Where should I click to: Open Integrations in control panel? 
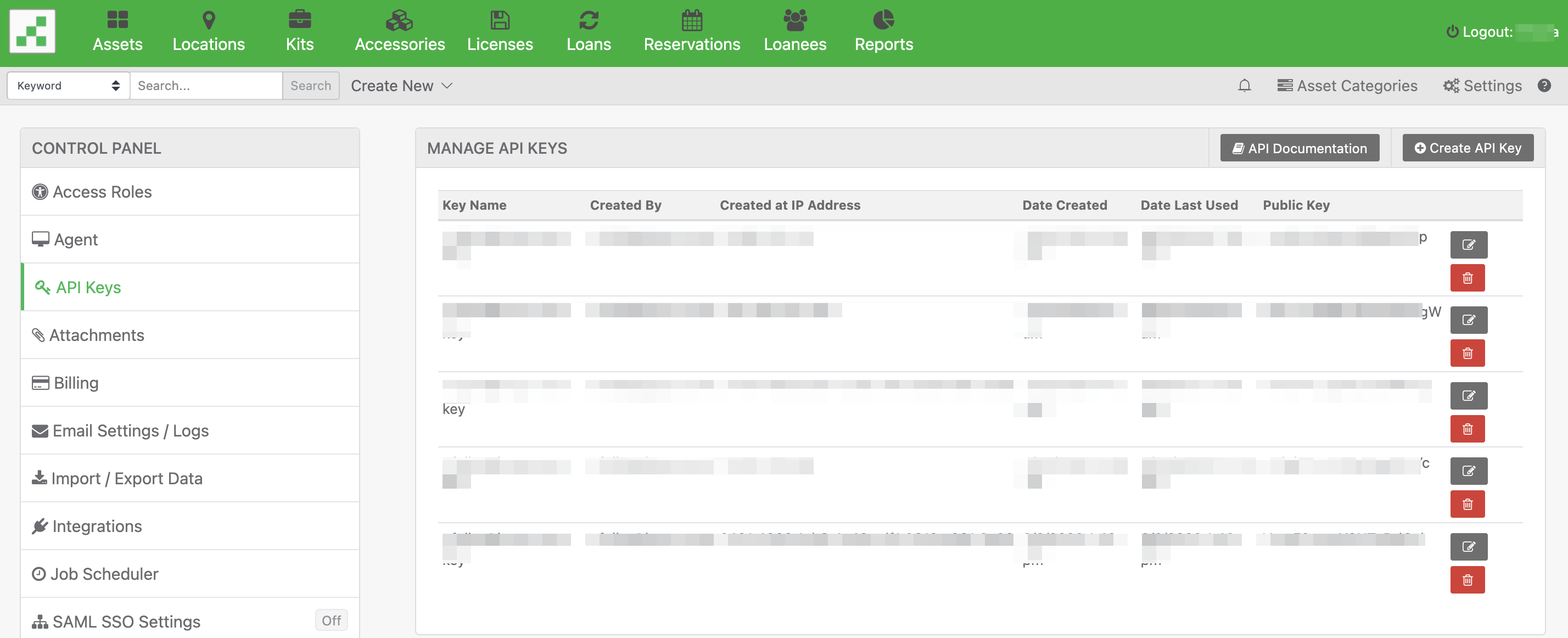97,526
